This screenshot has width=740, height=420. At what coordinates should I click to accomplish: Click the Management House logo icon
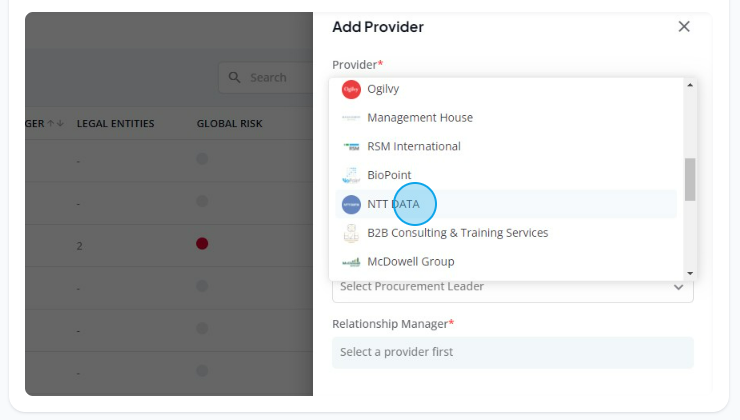pyautogui.click(x=351, y=118)
